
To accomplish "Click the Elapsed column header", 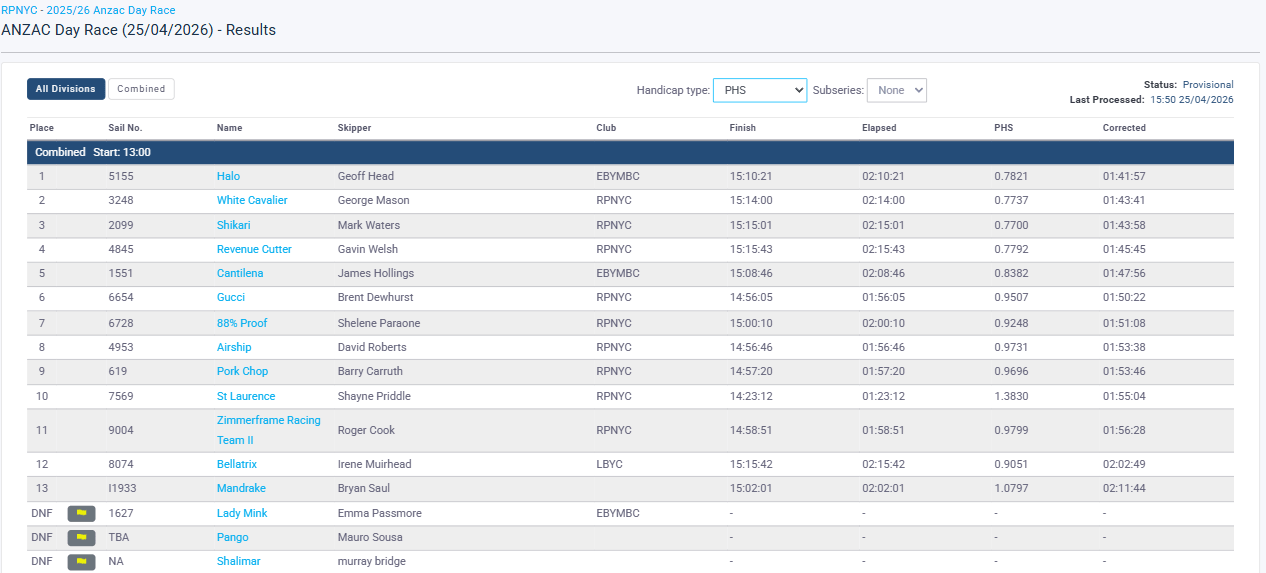I will point(879,128).
